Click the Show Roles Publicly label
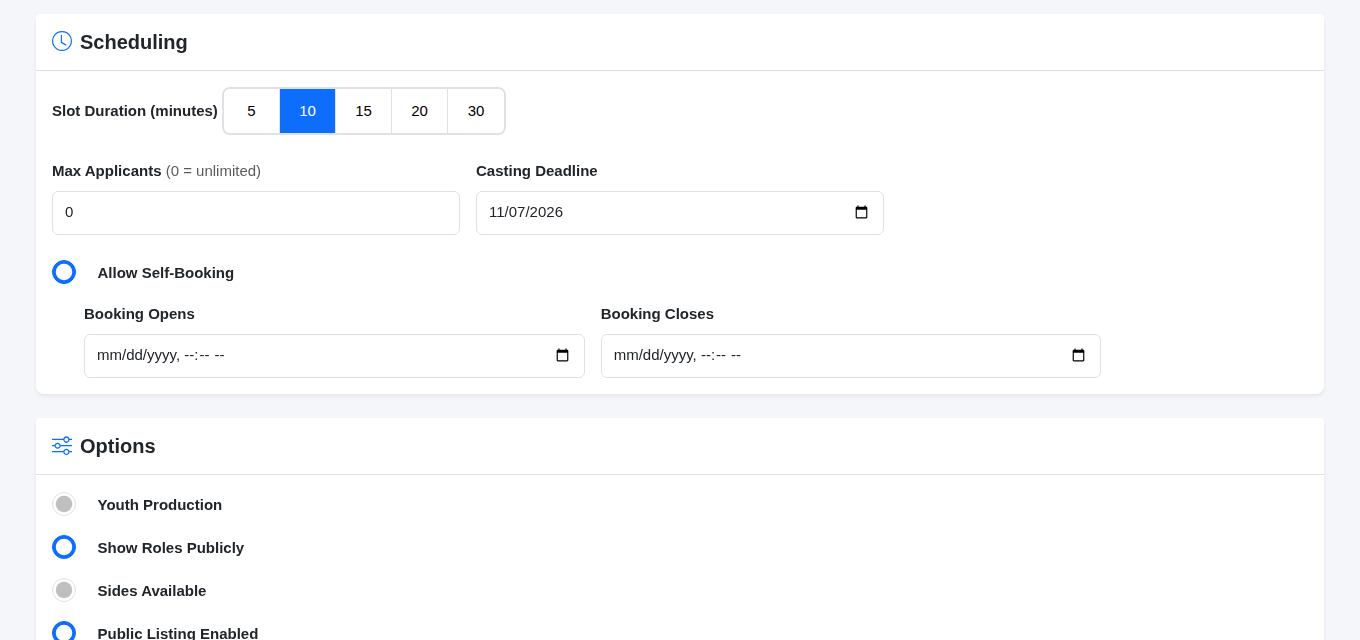The width and height of the screenshot is (1360, 640). point(171,548)
